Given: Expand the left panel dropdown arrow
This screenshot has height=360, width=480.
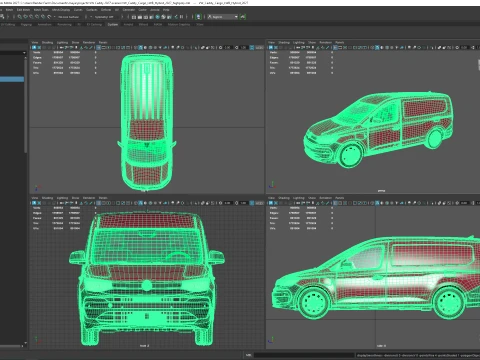Looking at the screenshot, I should [x=24, y=53].
